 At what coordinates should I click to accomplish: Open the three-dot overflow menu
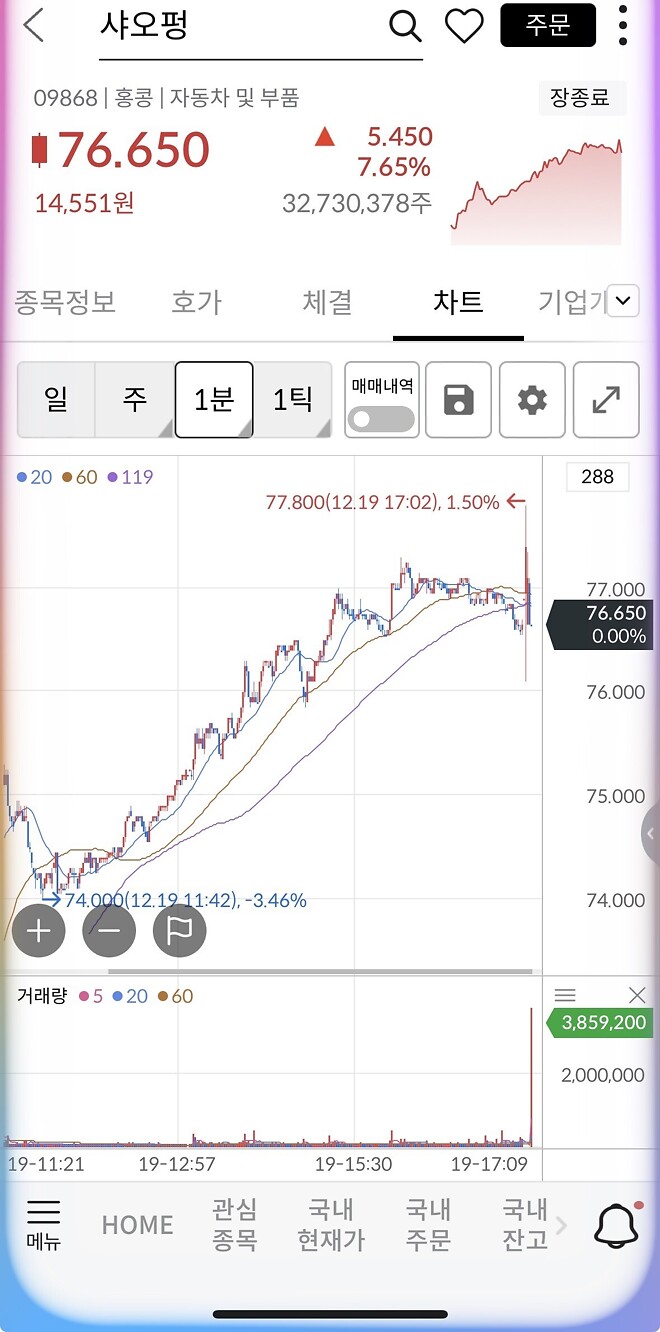[x=622, y=26]
